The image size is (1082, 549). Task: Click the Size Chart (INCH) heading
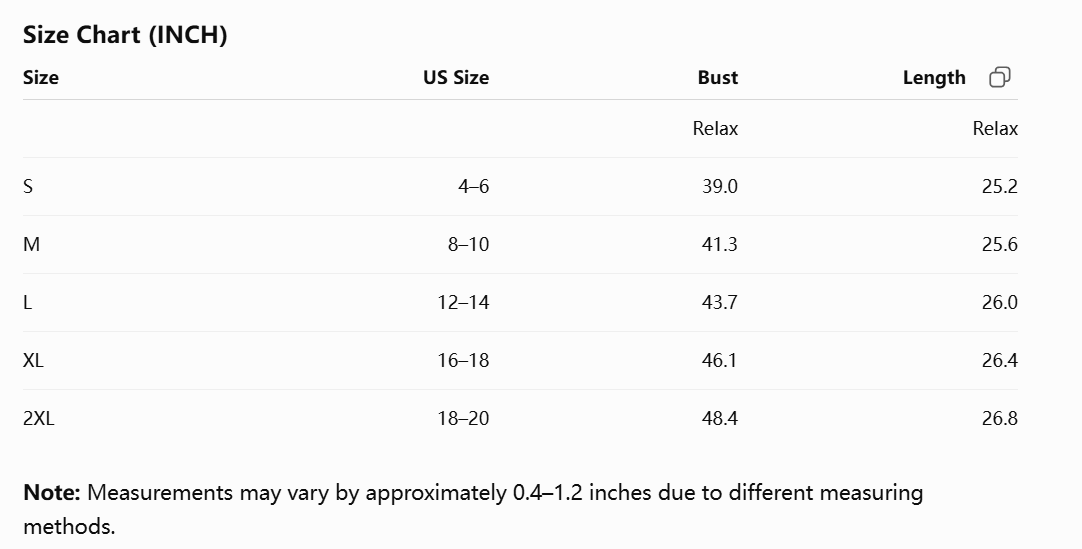125,34
